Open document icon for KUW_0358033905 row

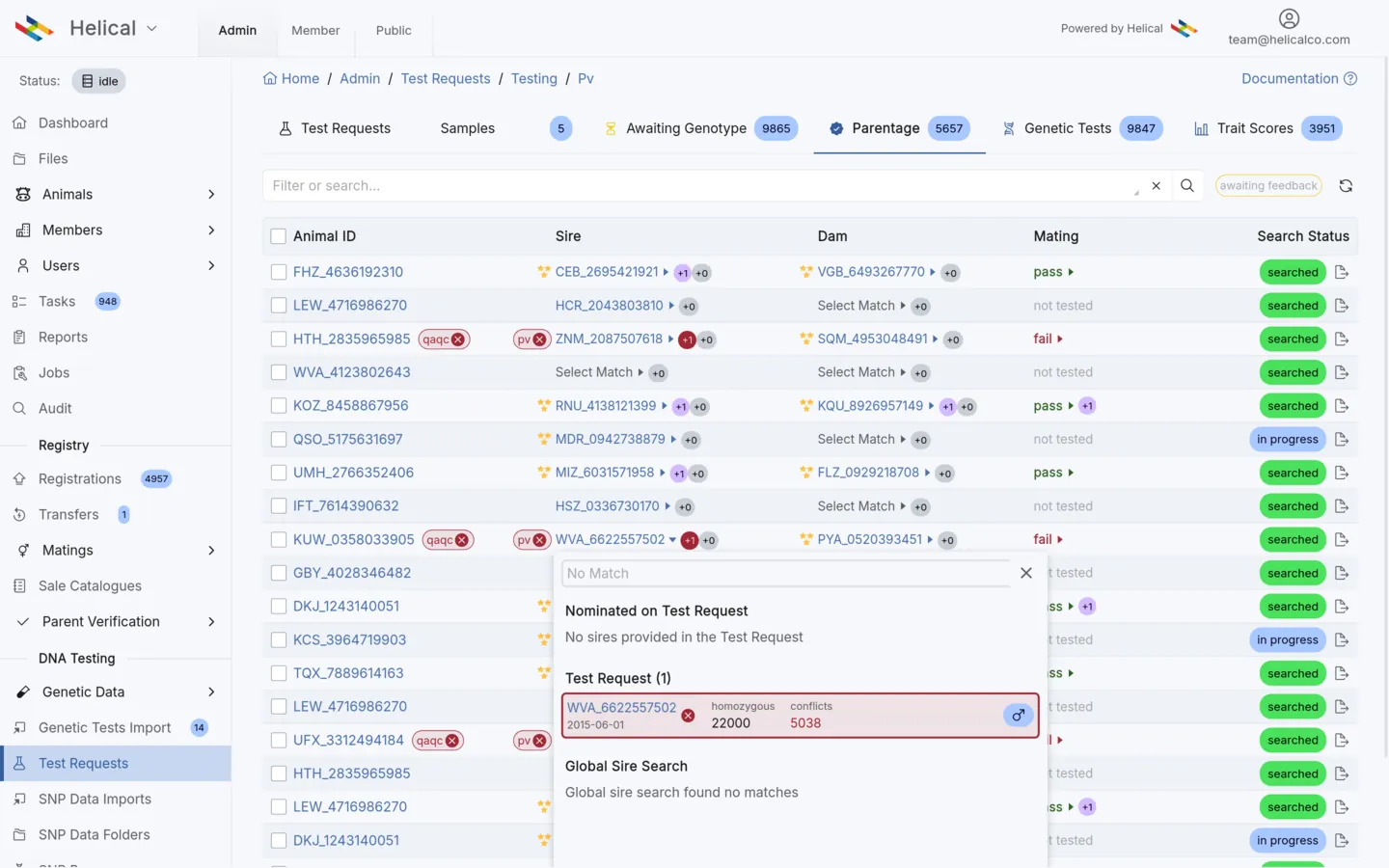(x=1342, y=539)
